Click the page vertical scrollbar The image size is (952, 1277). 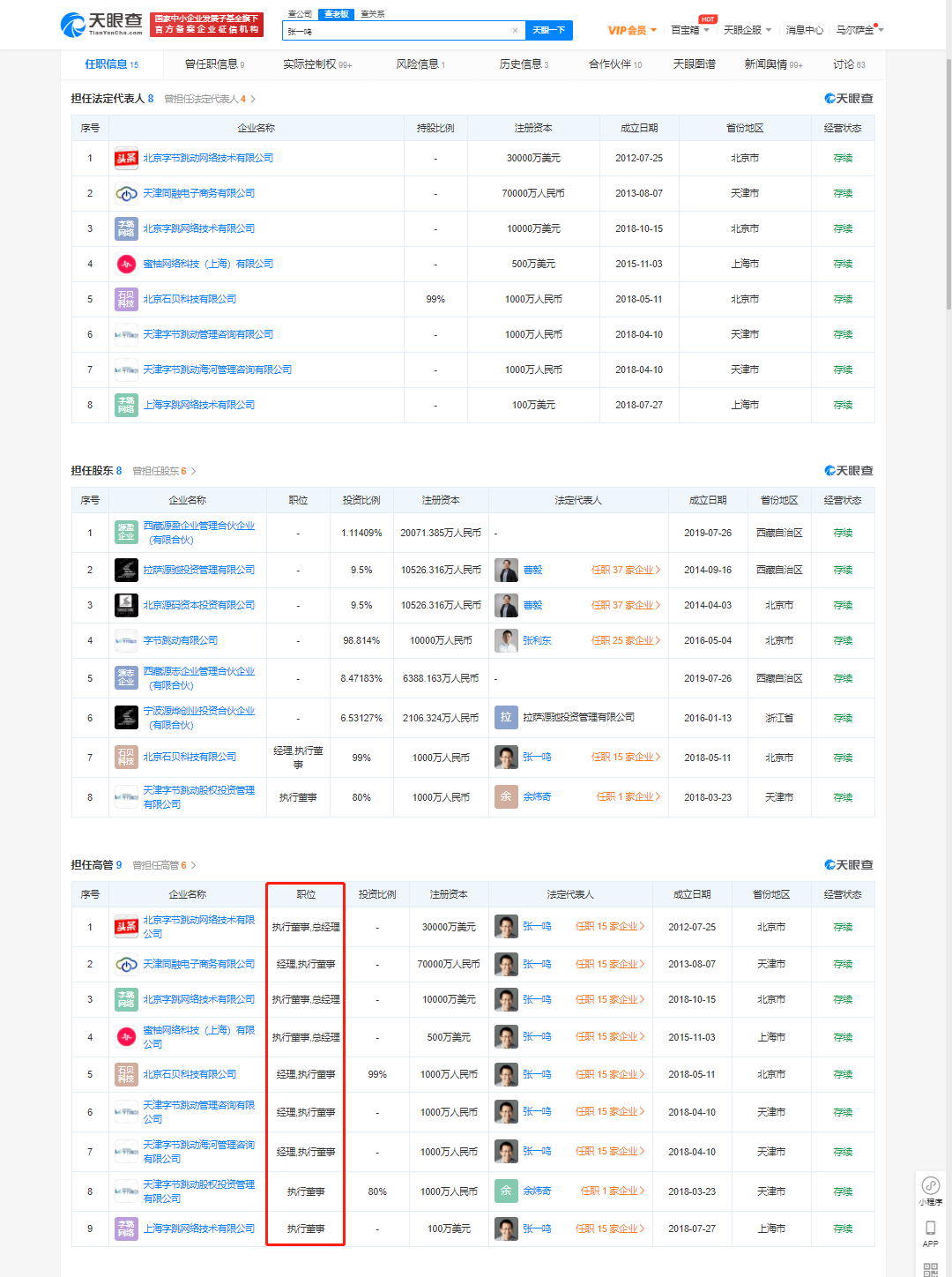coord(948,185)
